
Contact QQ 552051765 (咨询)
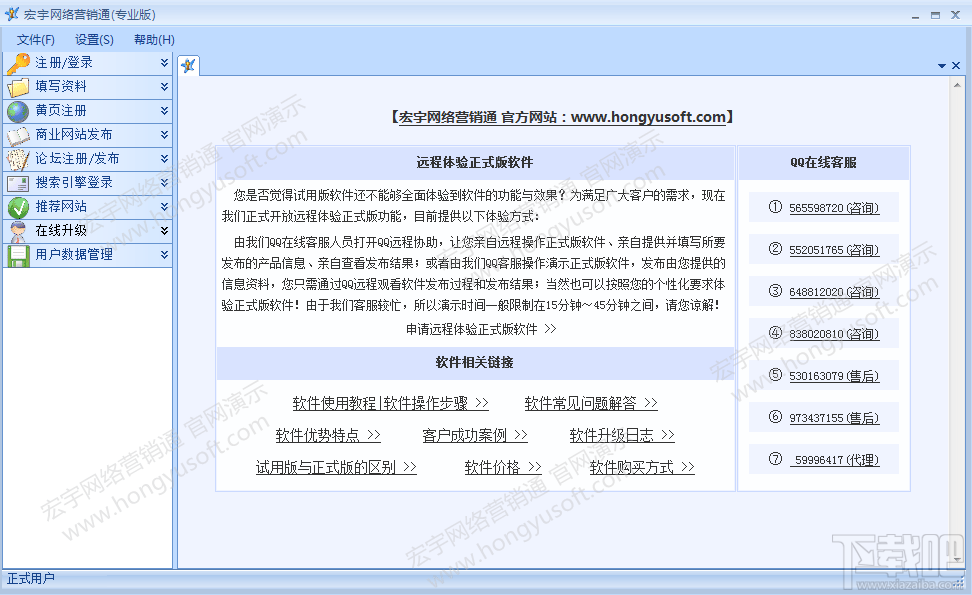coord(834,250)
